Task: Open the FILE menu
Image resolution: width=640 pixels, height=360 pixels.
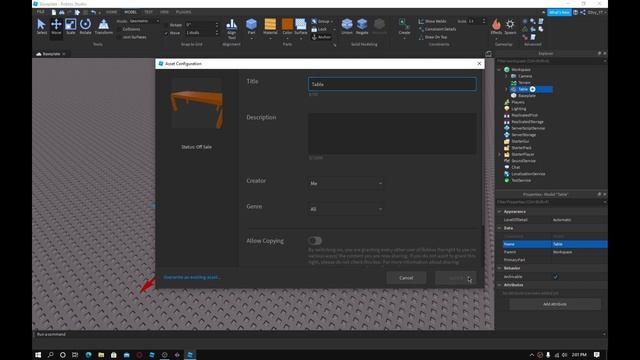Action: 40,12
